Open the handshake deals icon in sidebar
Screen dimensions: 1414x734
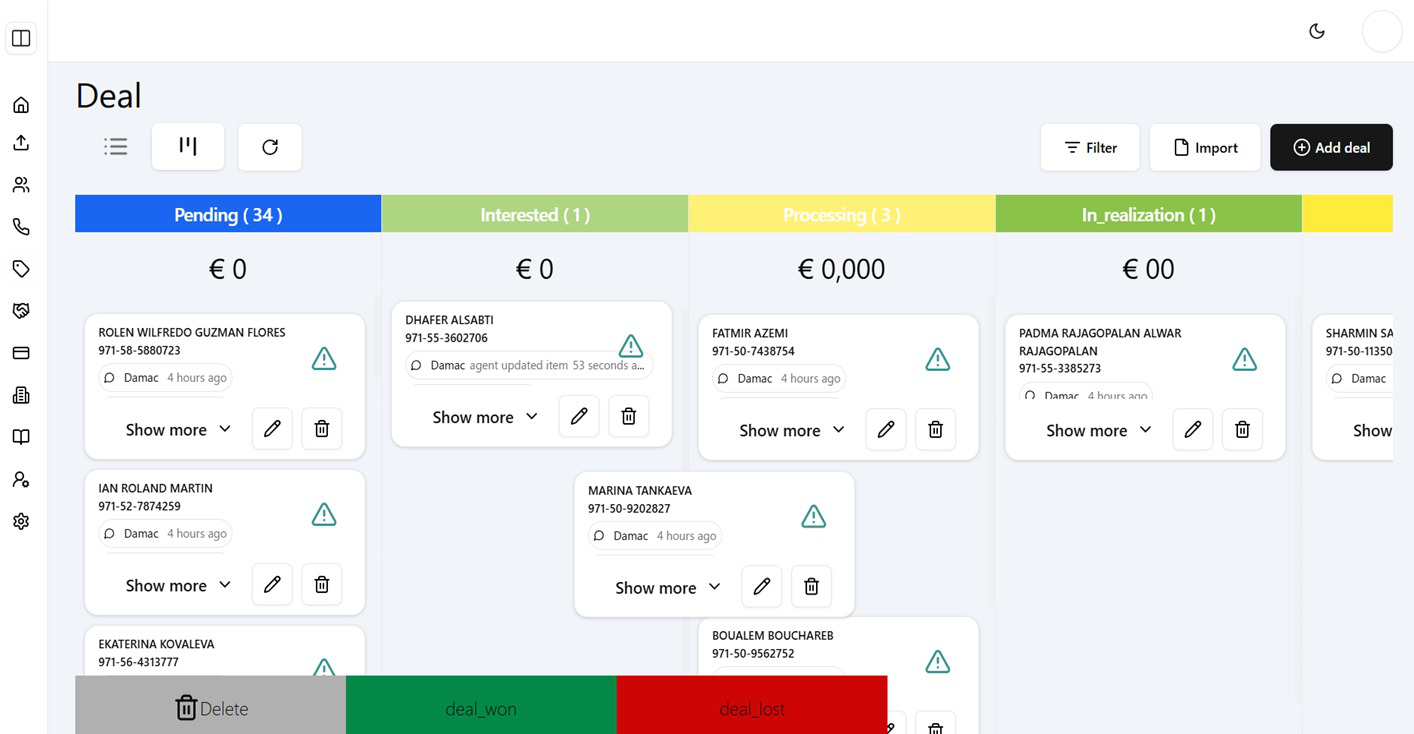tap(21, 311)
